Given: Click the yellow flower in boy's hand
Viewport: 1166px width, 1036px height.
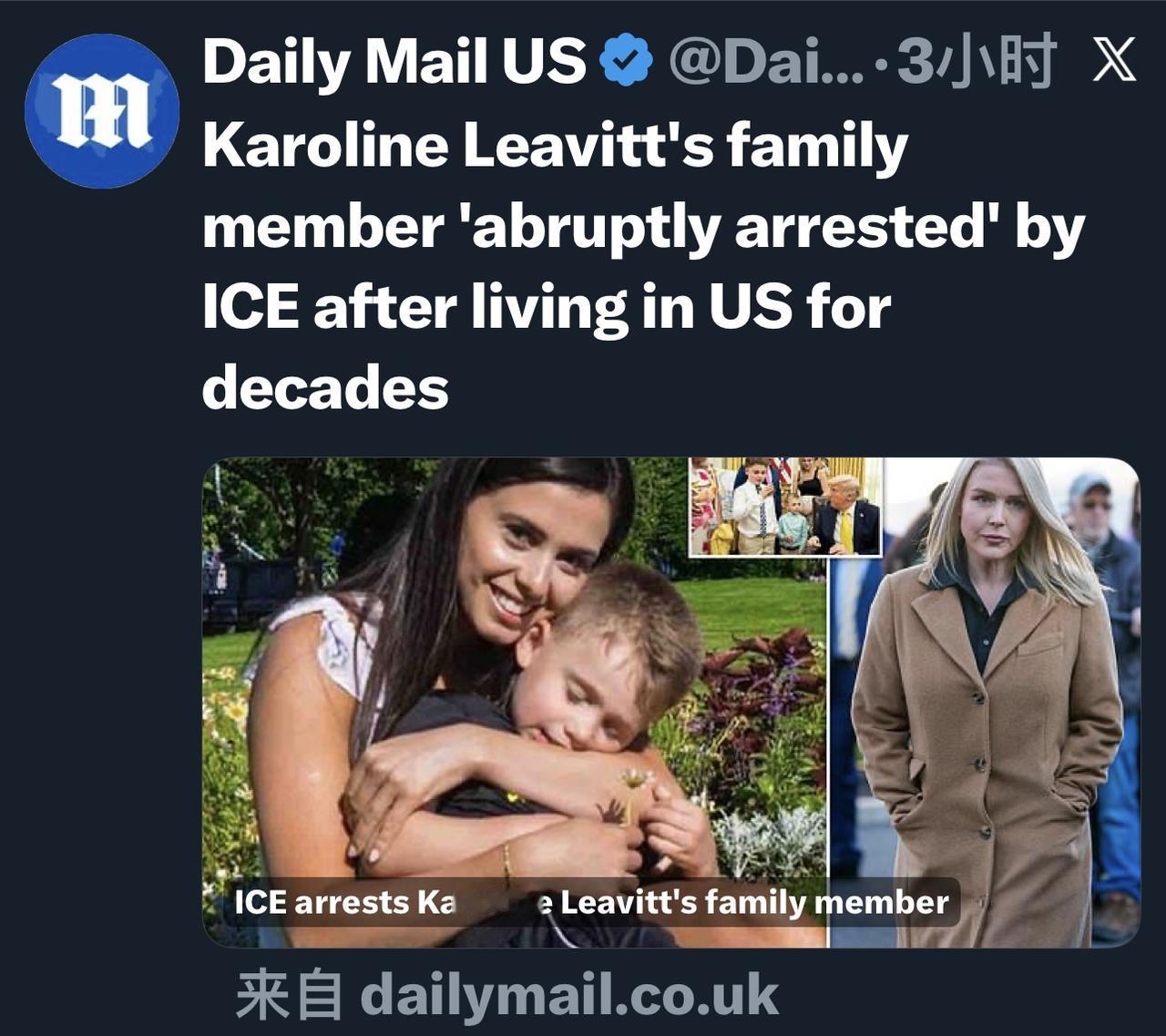Looking at the screenshot, I should [635, 779].
